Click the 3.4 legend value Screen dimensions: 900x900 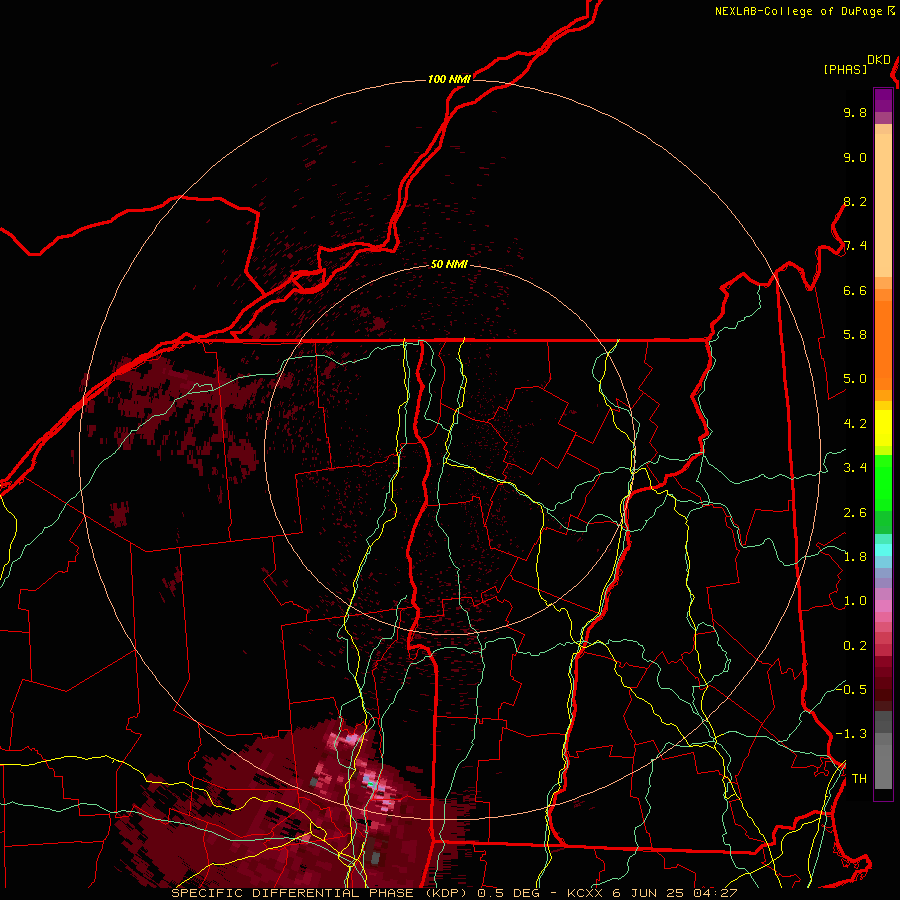(855, 468)
